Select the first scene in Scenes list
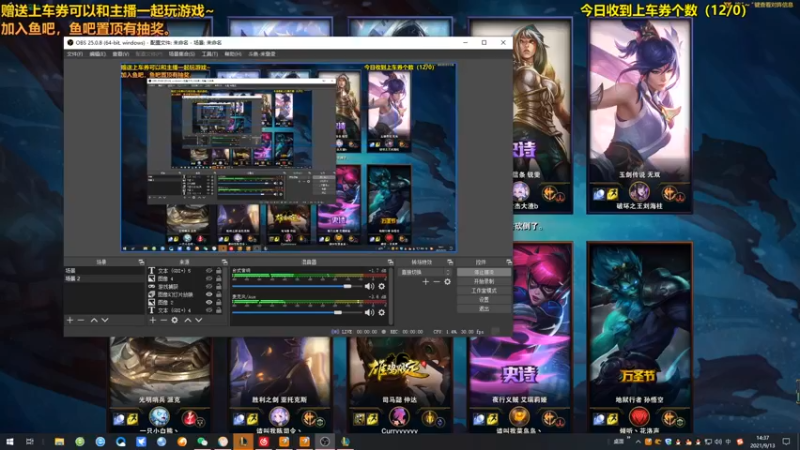The height and width of the screenshot is (450, 800). click(104, 271)
